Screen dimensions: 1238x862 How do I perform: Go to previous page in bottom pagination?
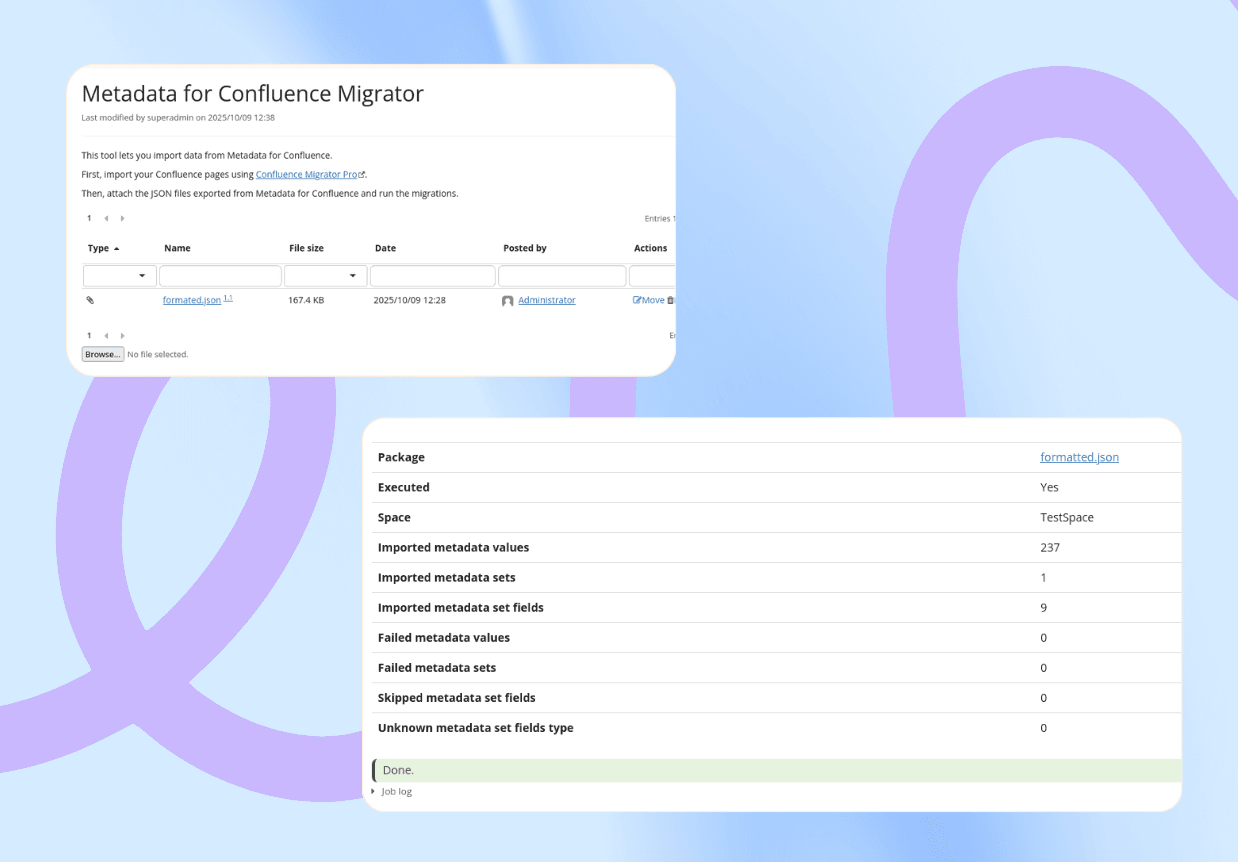[x=106, y=335]
